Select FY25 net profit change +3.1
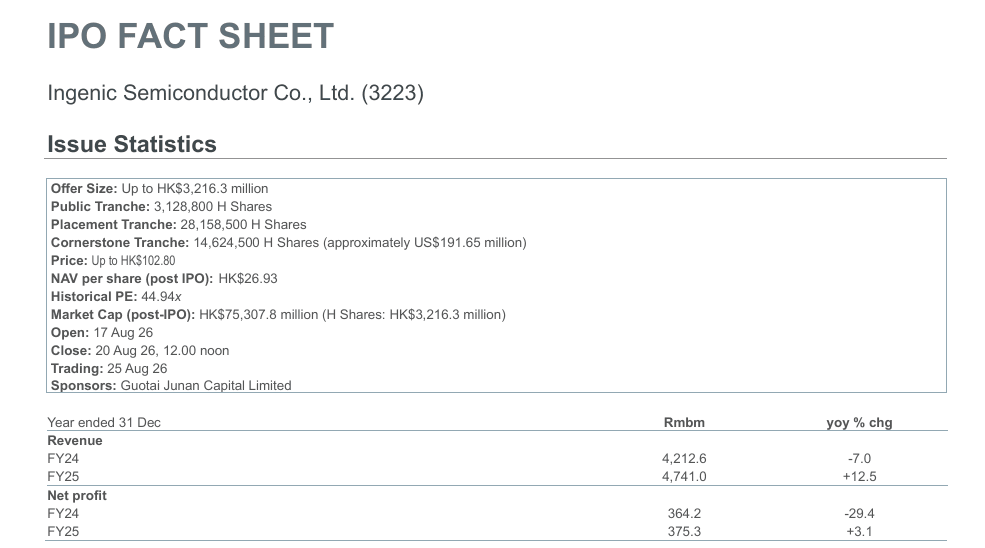The height and width of the screenshot is (548, 985). [x=859, y=532]
